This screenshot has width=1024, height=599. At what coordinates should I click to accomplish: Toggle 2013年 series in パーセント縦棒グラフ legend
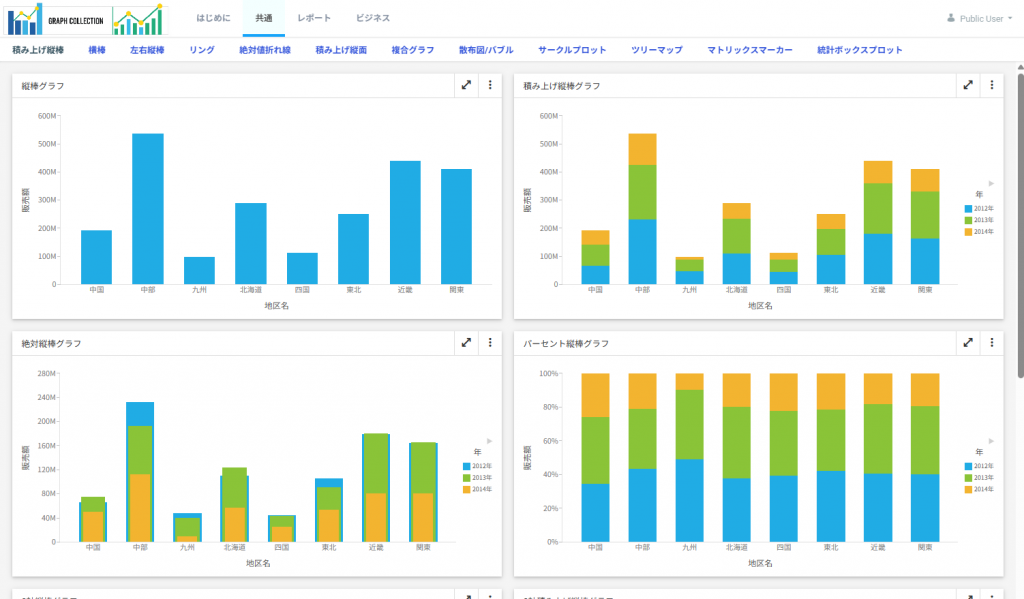pos(979,478)
